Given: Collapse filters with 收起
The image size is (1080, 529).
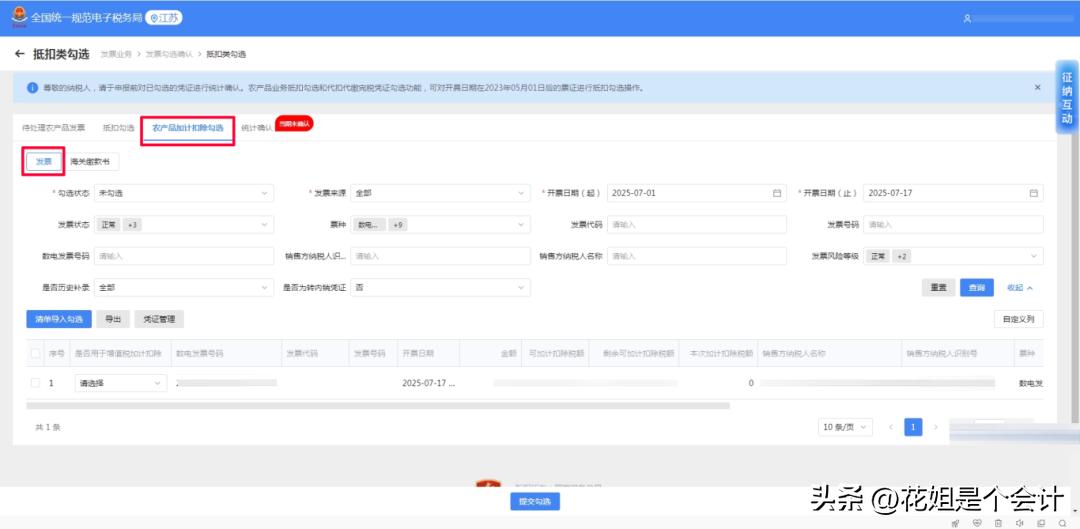Looking at the screenshot, I should point(1020,288).
